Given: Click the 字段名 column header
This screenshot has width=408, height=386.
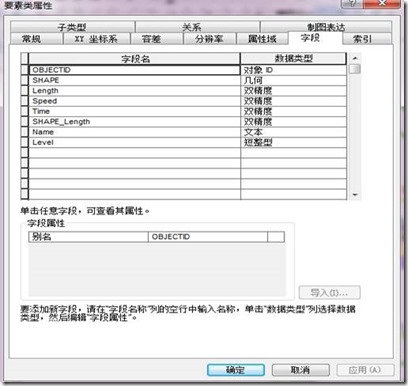Looking at the screenshot, I should [135, 59].
